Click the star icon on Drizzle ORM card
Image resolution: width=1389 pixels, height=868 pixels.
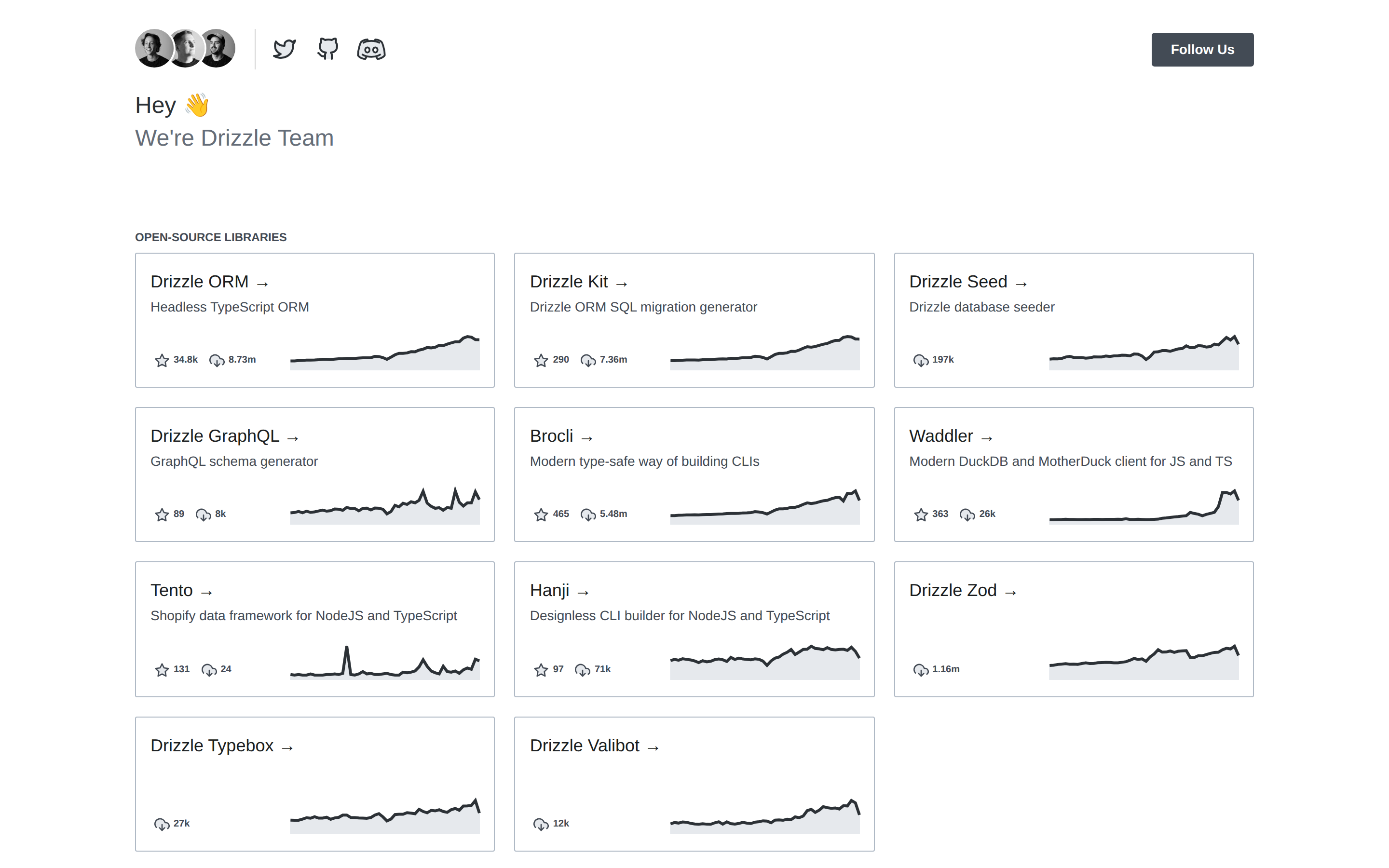162,360
